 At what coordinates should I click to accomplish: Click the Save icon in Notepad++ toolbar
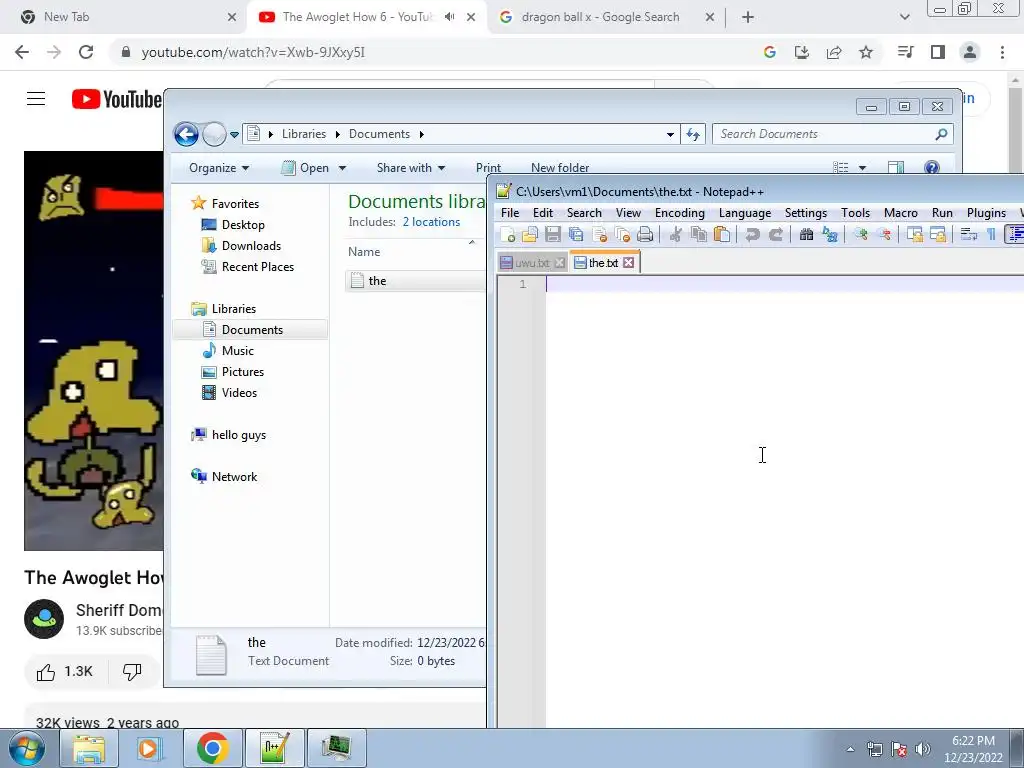click(552, 234)
